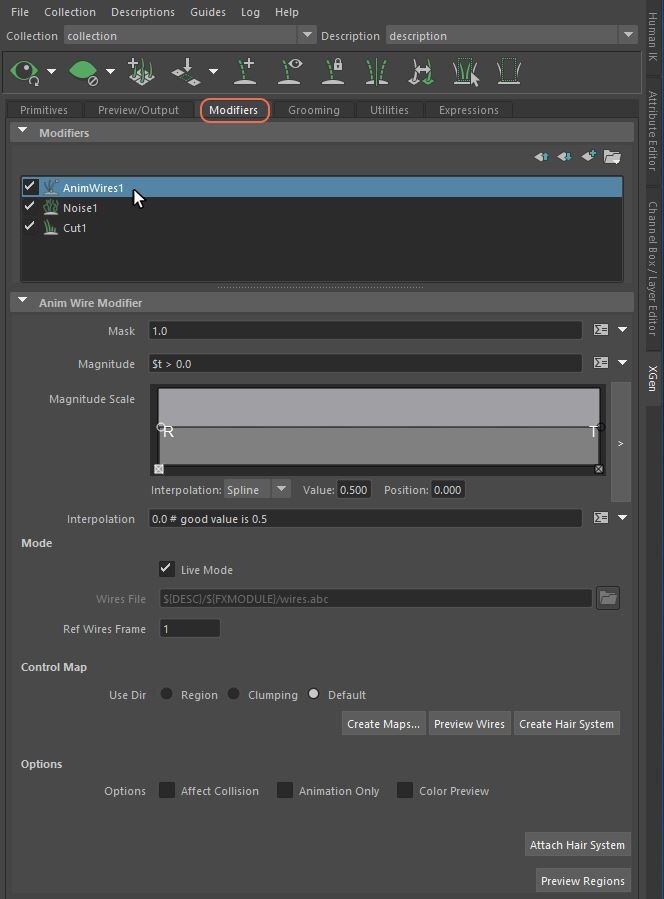This screenshot has height=899, width=664.
Task: Click the flip guides arrows icon
Action: [x=421, y=72]
